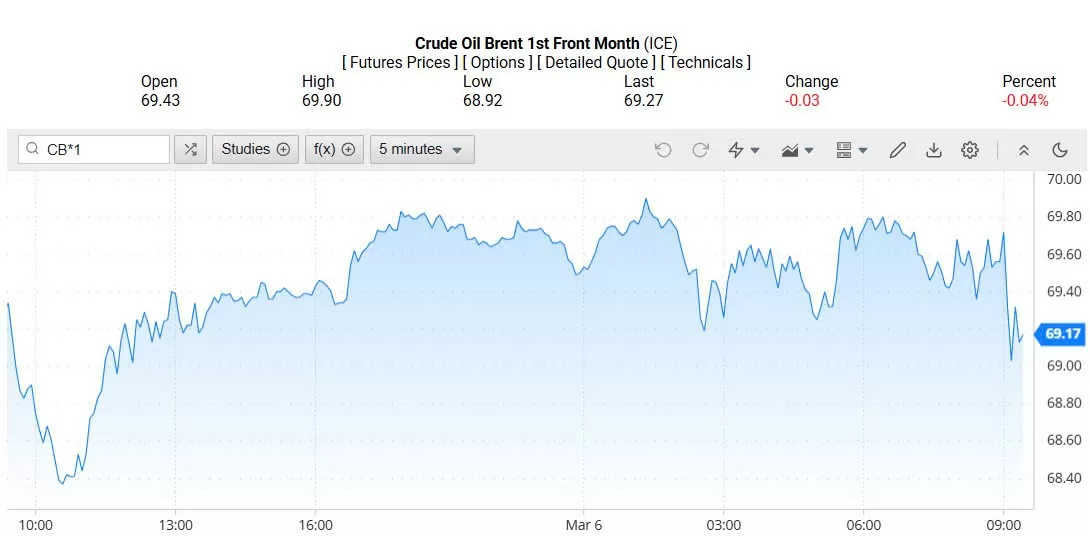Expand the chart layout template dropdown
This screenshot has height=536, width=1090.
tap(851, 150)
